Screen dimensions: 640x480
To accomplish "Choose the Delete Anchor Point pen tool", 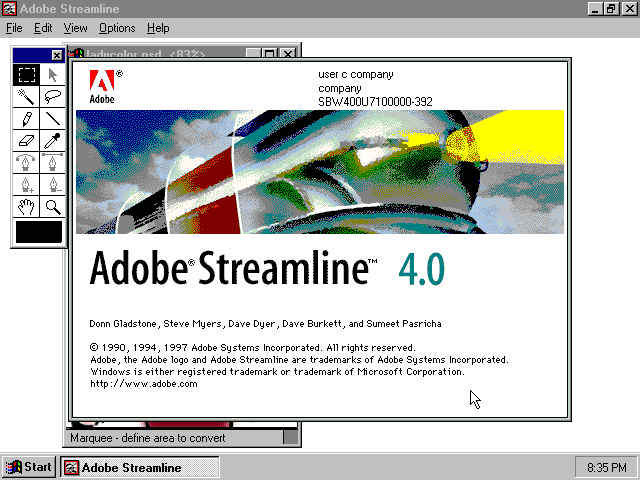I will pyautogui.click(x=53, y=185).
